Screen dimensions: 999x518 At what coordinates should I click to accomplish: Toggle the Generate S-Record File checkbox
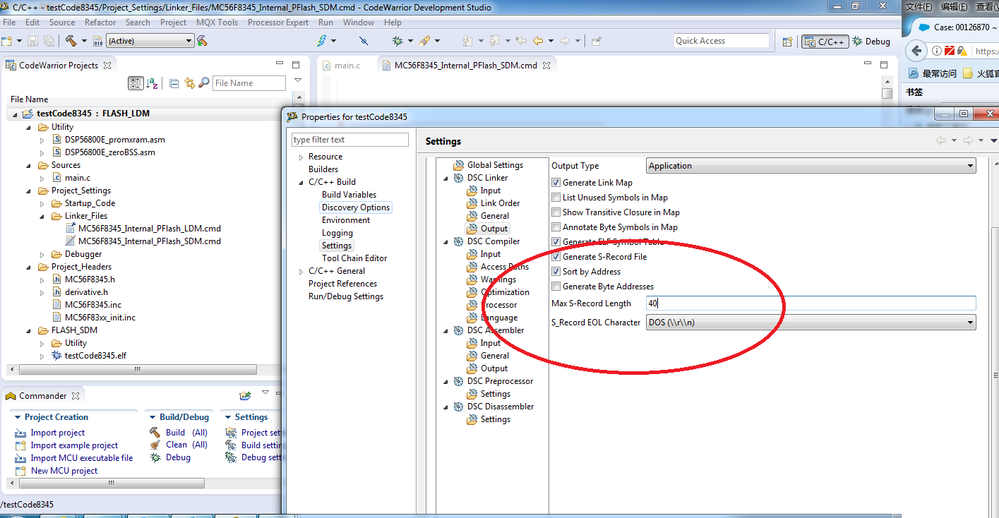(x=556, y=257)
